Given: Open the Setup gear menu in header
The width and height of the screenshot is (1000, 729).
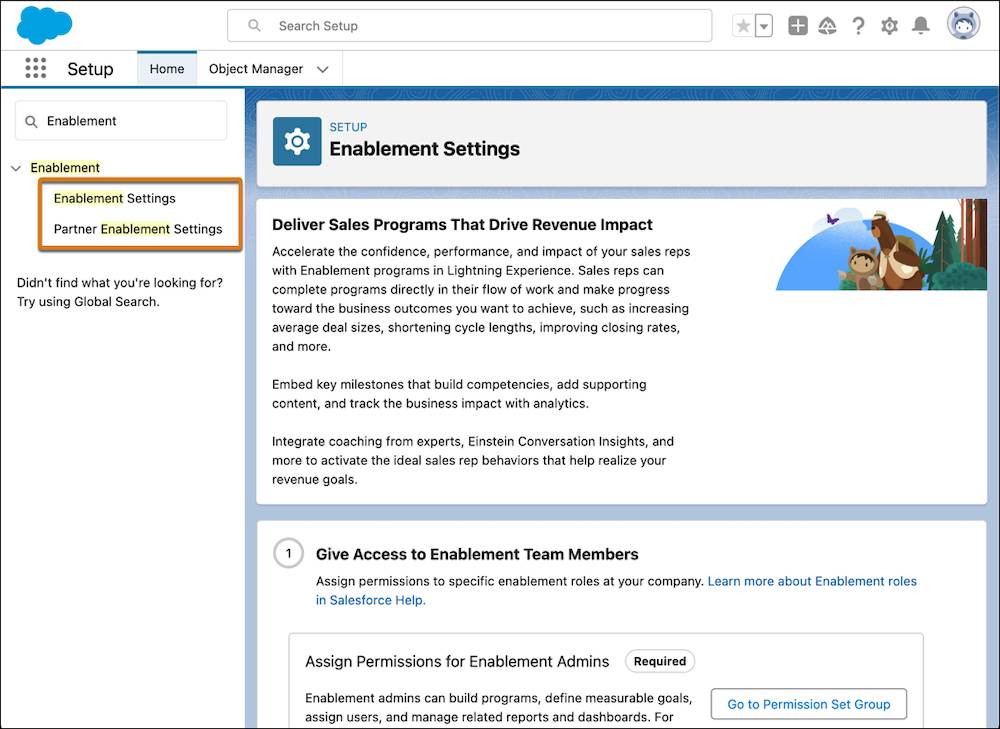Looking at the screenshot, I should point(889,26).
